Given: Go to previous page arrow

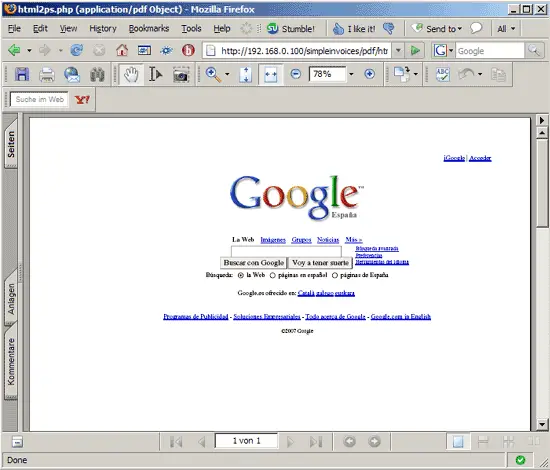Looking at the screenshot, I should (x=202, y=442).
